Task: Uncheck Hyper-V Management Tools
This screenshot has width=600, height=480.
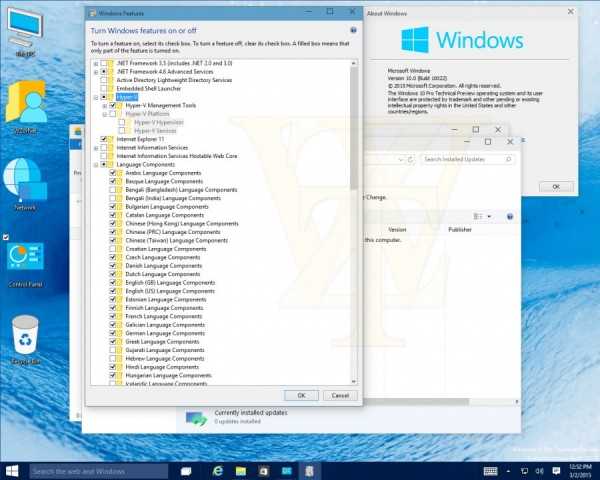Action: coord(112,105)
